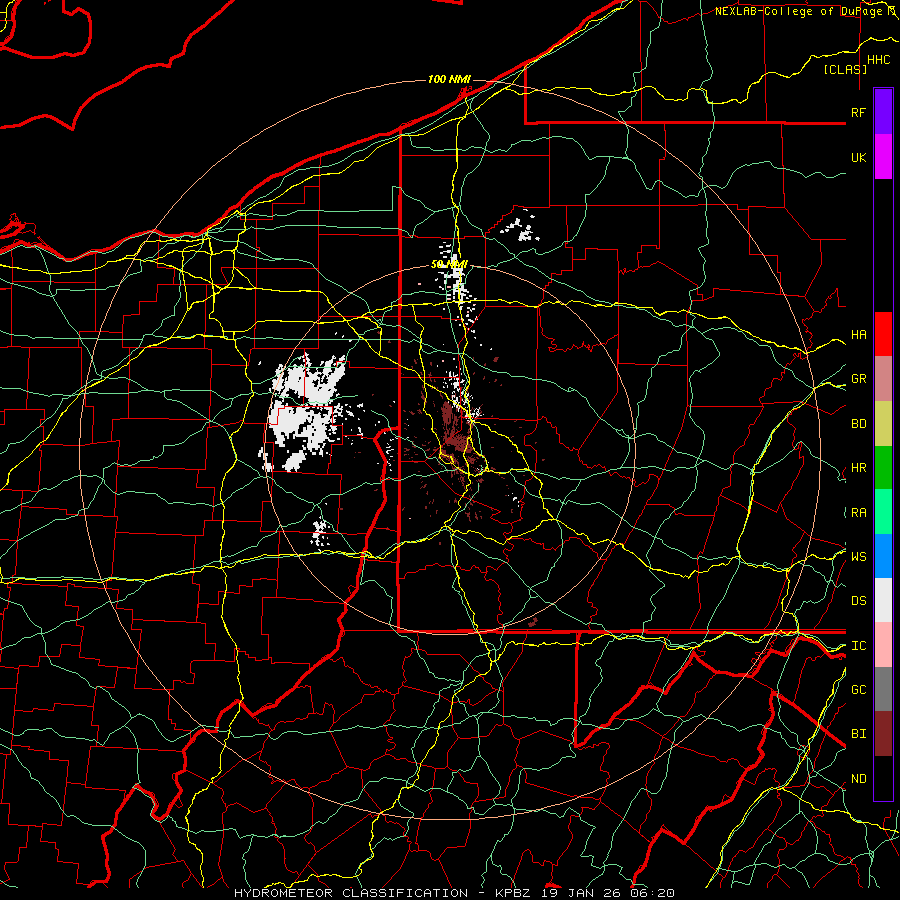Click the BD yellow legend color block
This screenshot has height=900, width=900.
tap(883, 423)
